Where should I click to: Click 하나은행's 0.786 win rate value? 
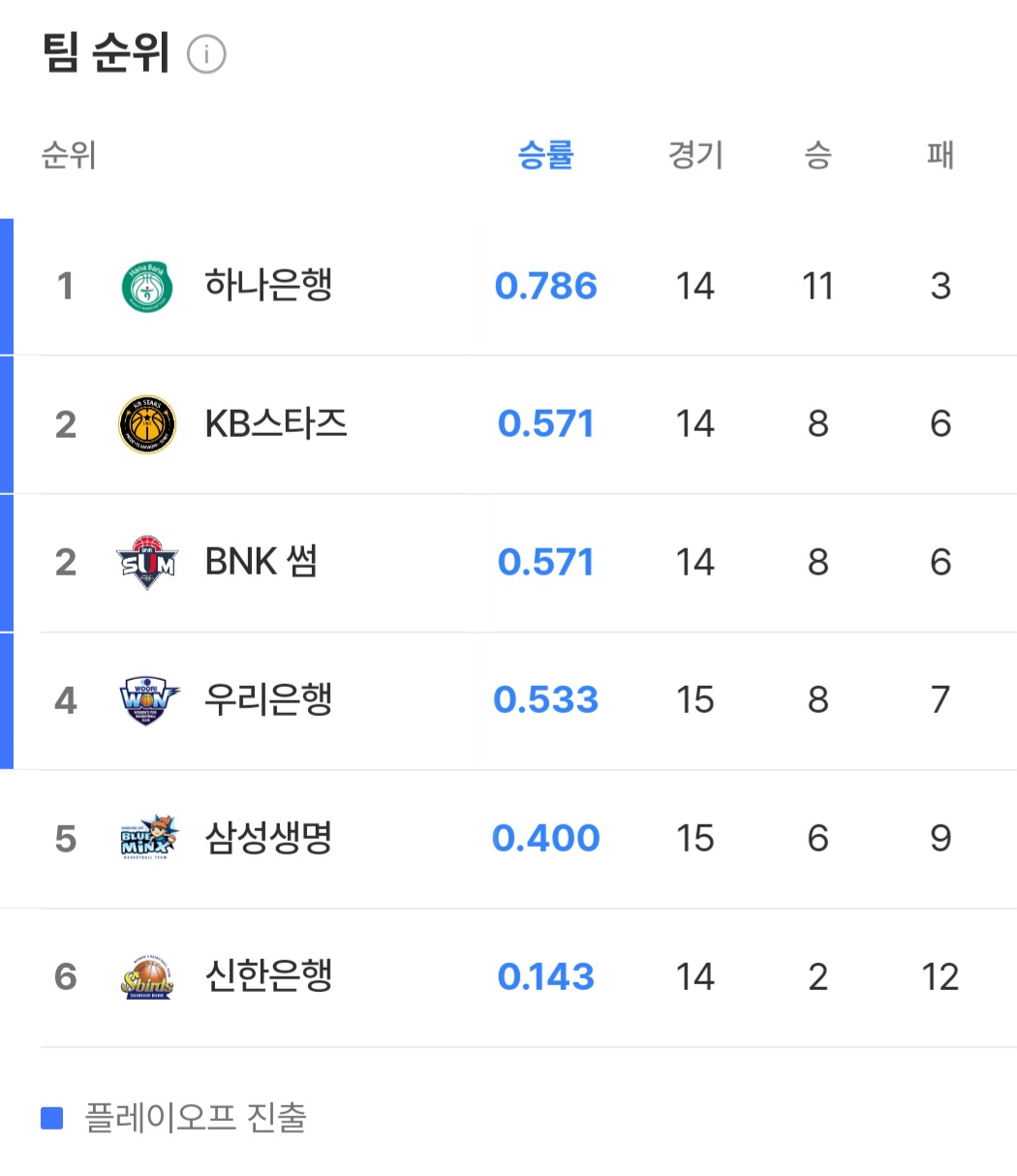coord(545,286)
